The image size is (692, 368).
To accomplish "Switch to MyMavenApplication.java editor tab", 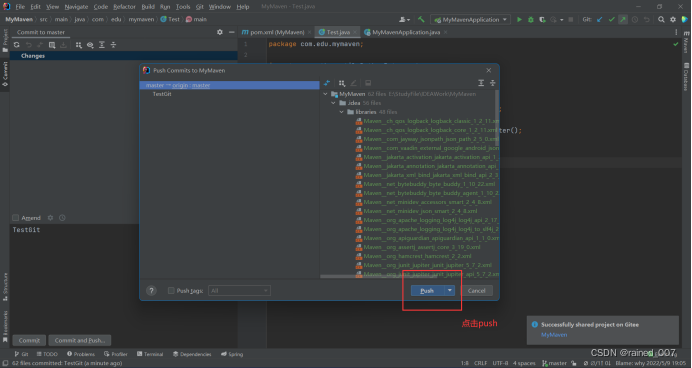I will (x=406, y=32).
